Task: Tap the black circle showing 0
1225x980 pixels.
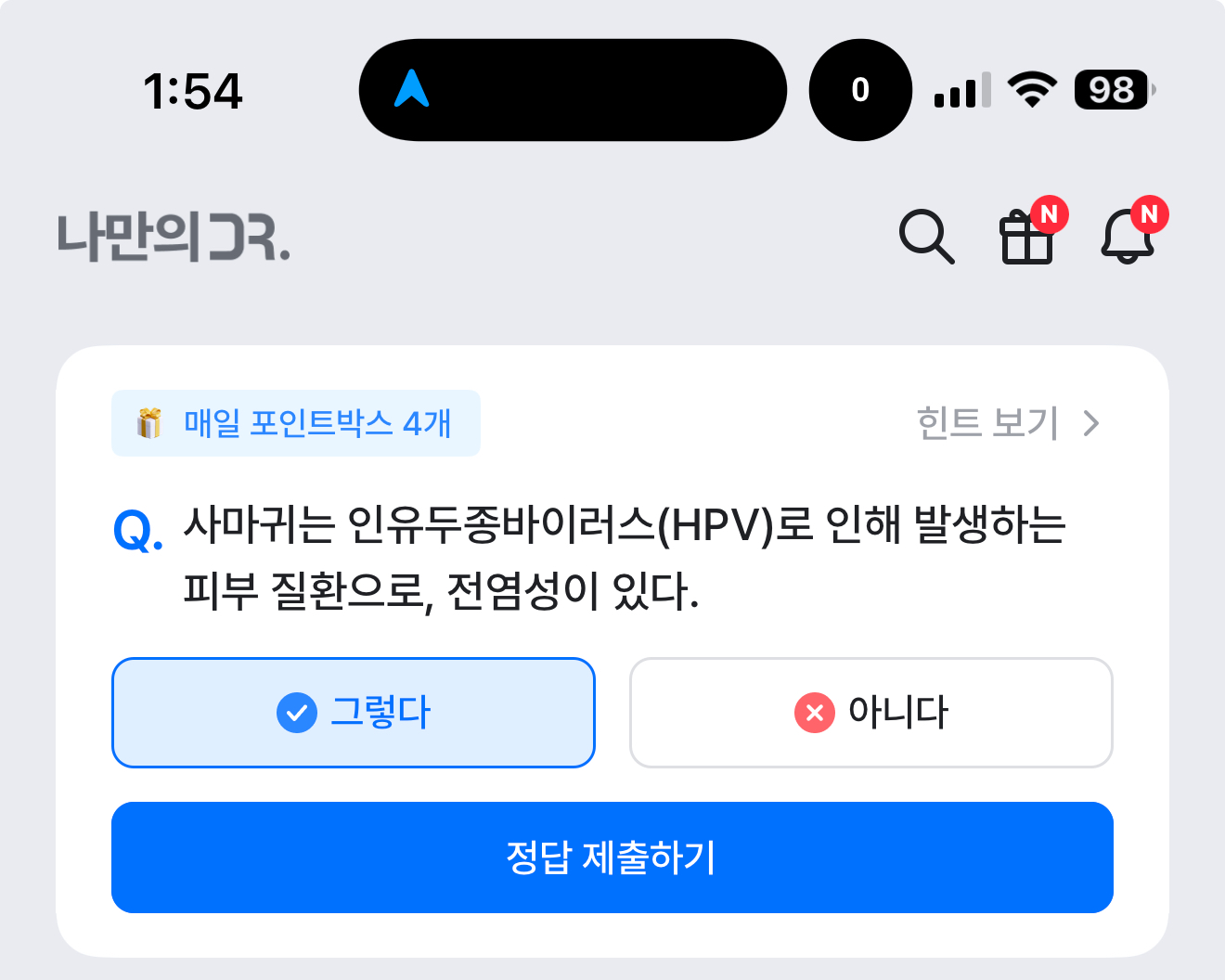Action: [860, 90]
